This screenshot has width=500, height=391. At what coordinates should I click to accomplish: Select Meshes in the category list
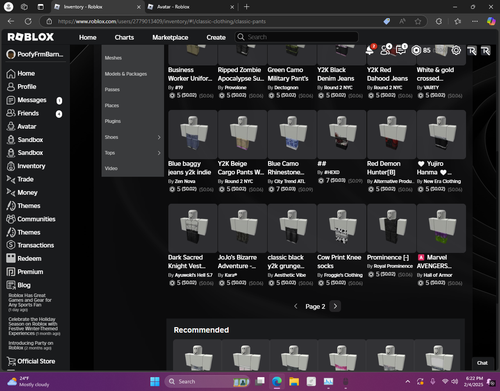tap(113, 58)
